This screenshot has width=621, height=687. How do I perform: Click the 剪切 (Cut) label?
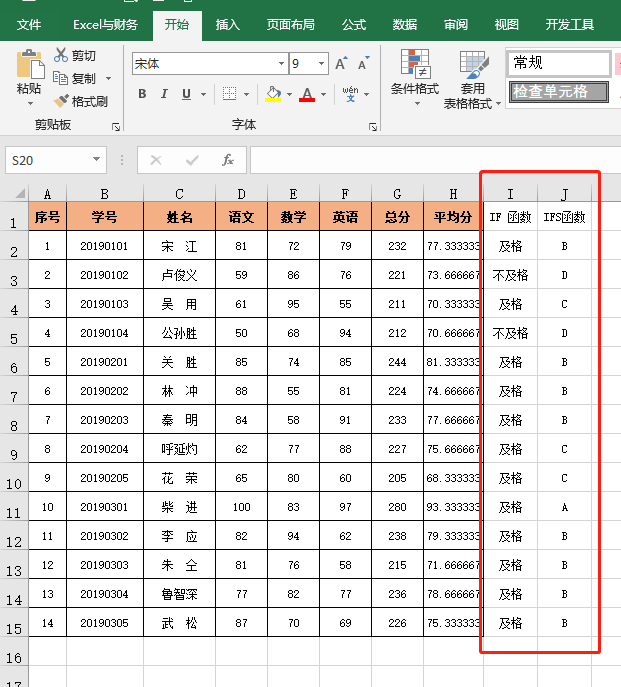tap(84, 56)
